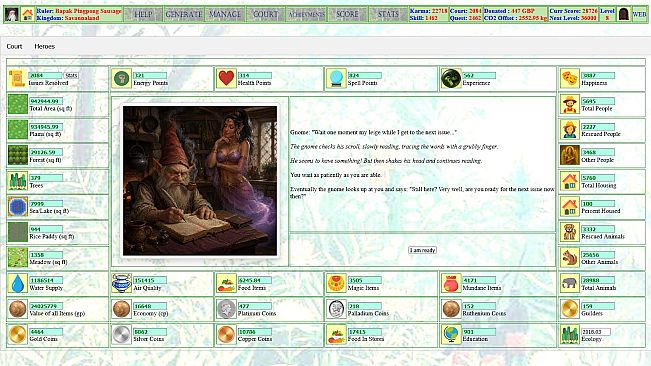Click the red heart Health Points icon
Screen dimensions: 651x366
(226, 78)
